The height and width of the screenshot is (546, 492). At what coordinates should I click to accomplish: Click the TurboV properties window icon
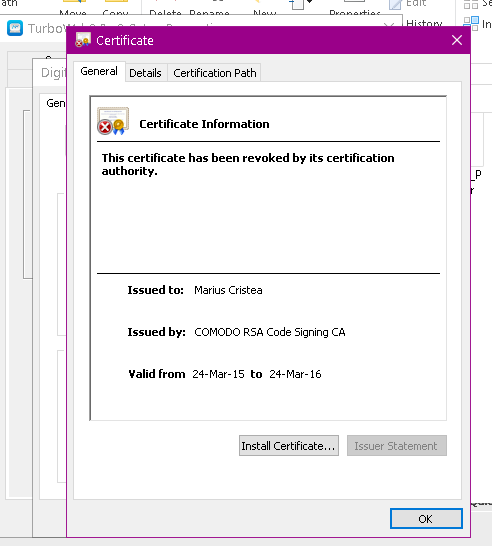[x=15, y=28]
